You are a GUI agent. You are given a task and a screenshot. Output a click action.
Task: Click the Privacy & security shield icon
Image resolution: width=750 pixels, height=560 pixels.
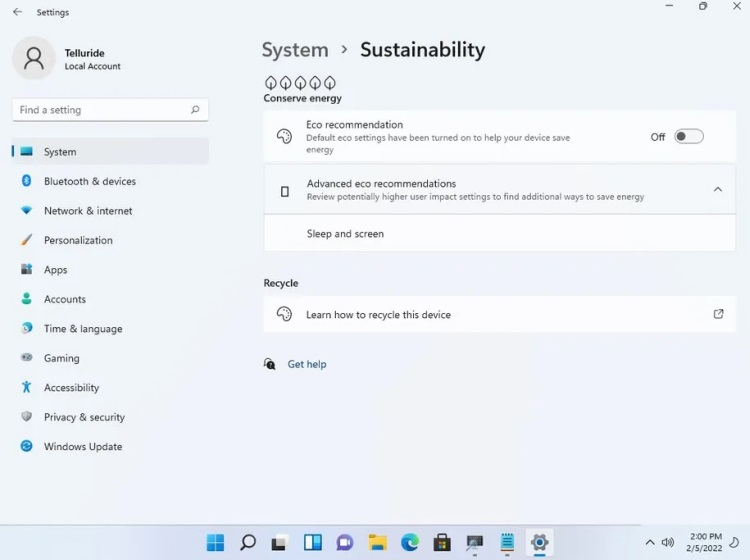(x=27, y=417)
